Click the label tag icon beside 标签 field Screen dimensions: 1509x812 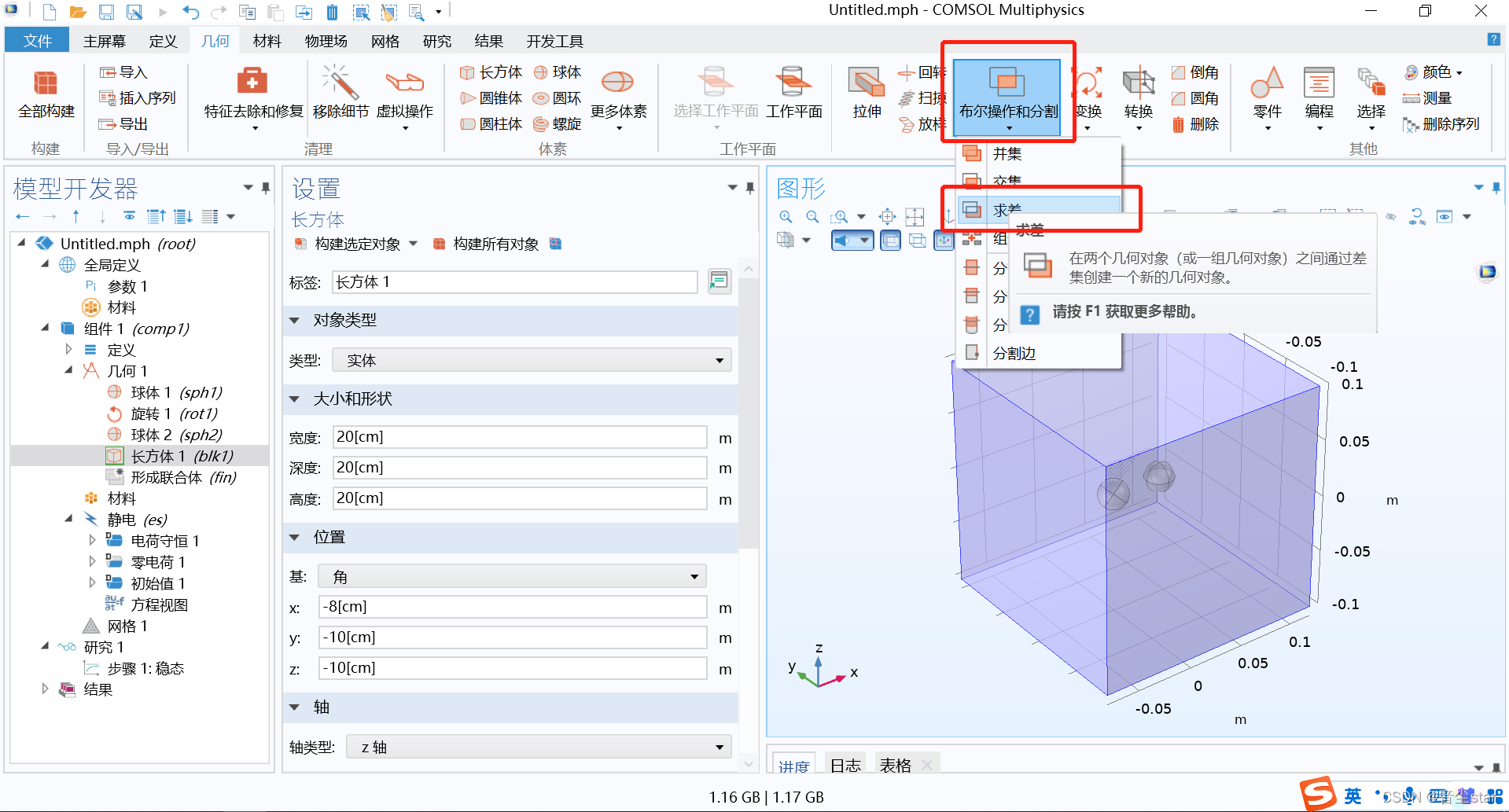coord(719,281)
